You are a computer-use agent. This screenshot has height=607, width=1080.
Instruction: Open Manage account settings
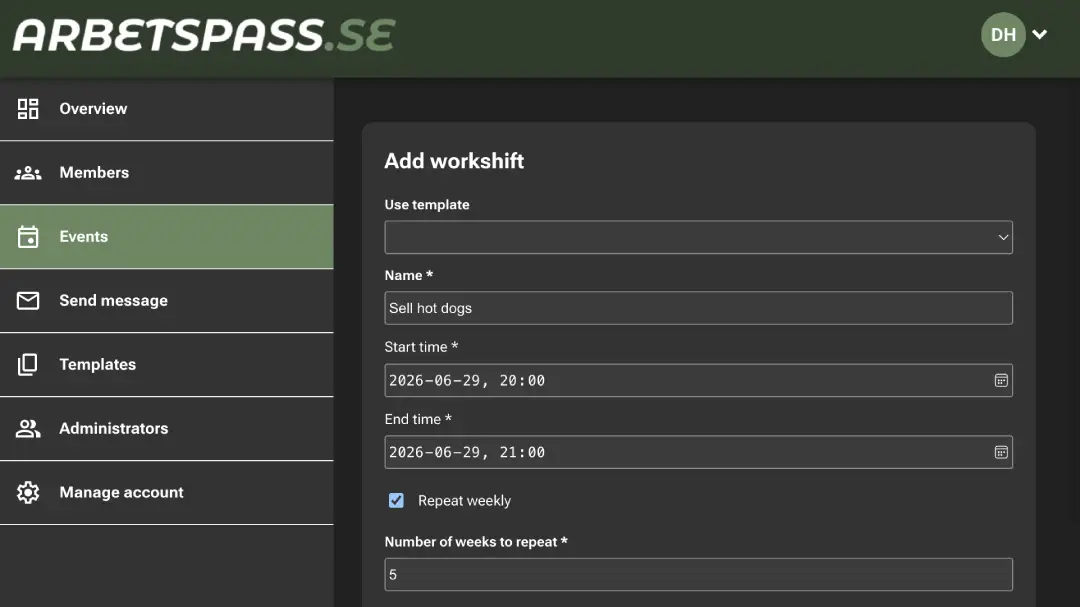[167, 493]
